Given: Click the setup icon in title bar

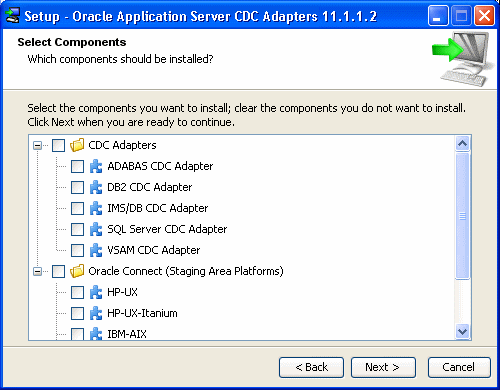Looking at the screenshot, I should click(x=13, y=16).
